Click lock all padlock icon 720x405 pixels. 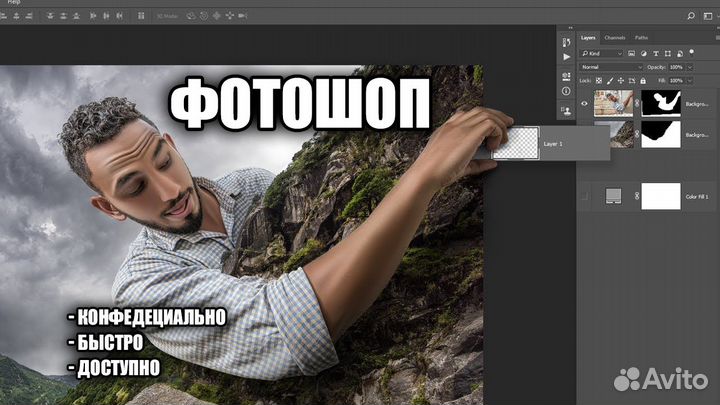[x=643, y=81]
